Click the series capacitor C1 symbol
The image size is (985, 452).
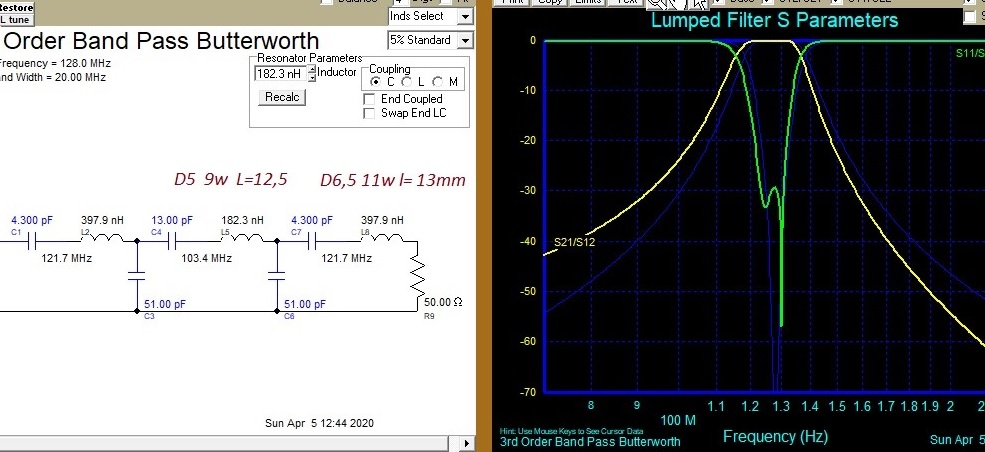(x=33, y=240)
